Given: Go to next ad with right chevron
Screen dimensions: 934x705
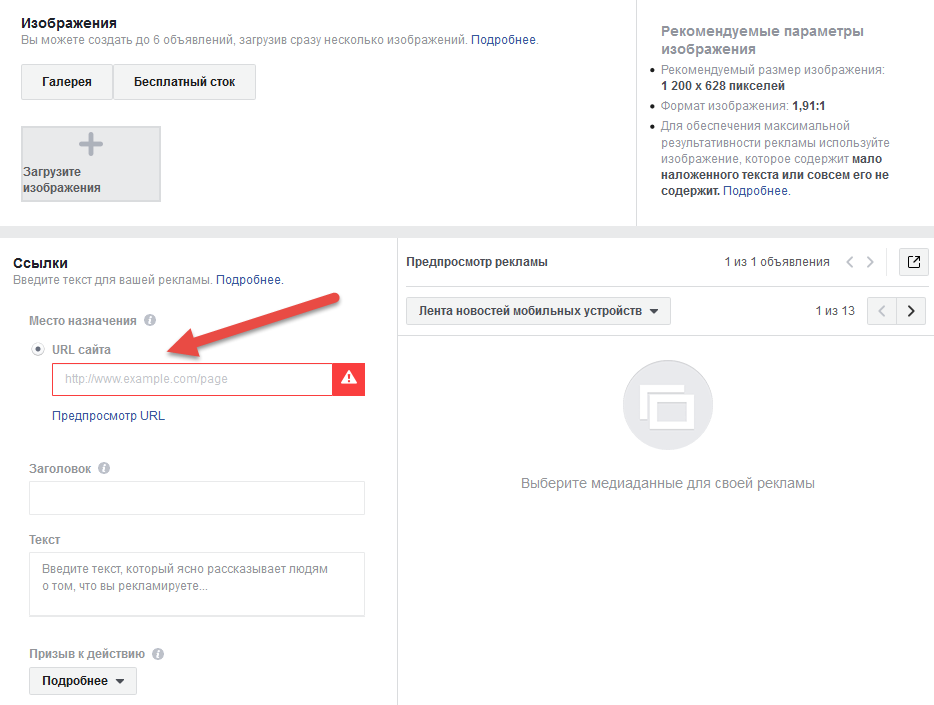Looking at the screenshot, I should 870,262.
